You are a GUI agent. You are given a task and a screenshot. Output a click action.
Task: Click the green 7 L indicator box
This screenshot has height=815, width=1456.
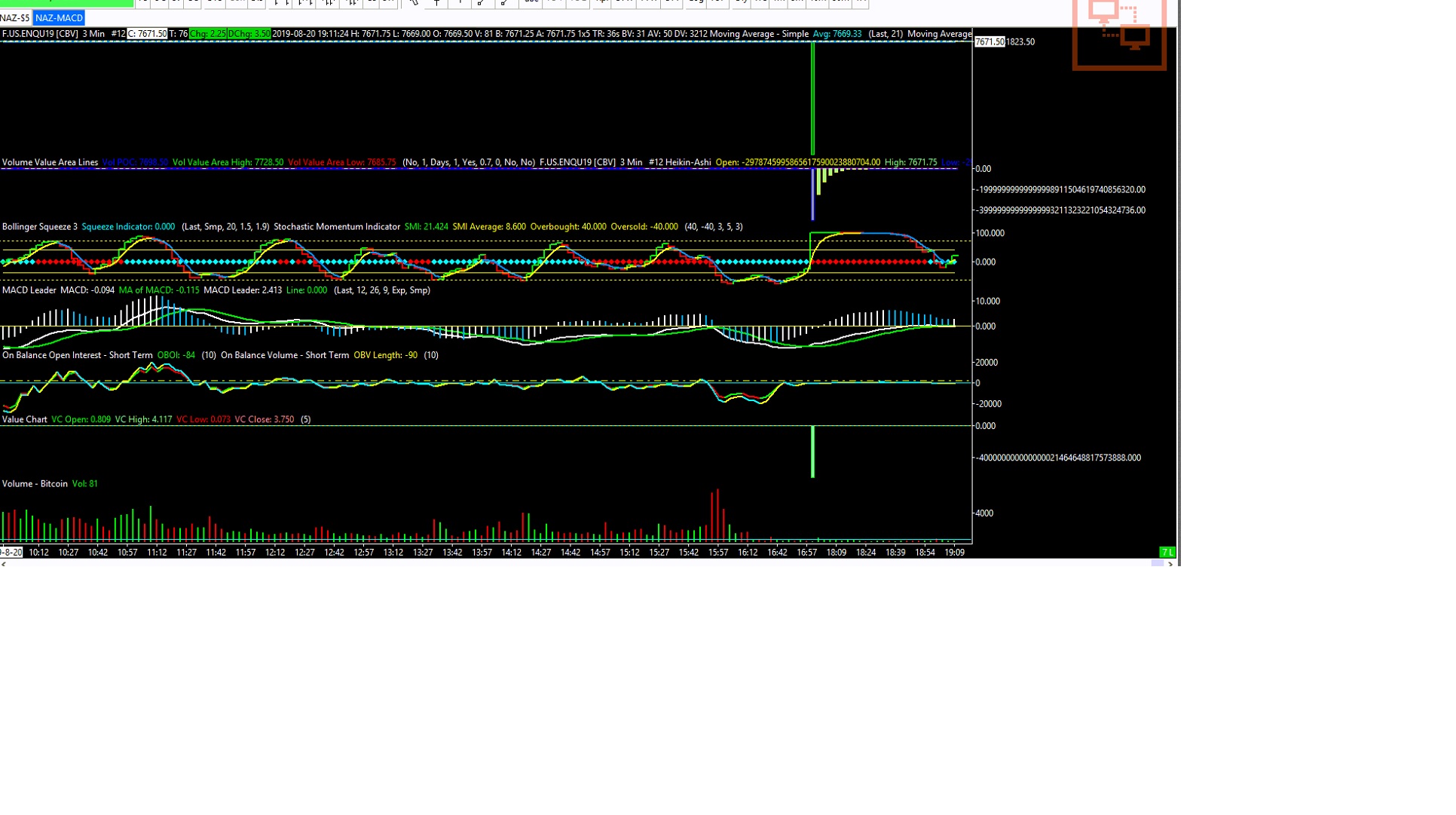coord(1167,553)
